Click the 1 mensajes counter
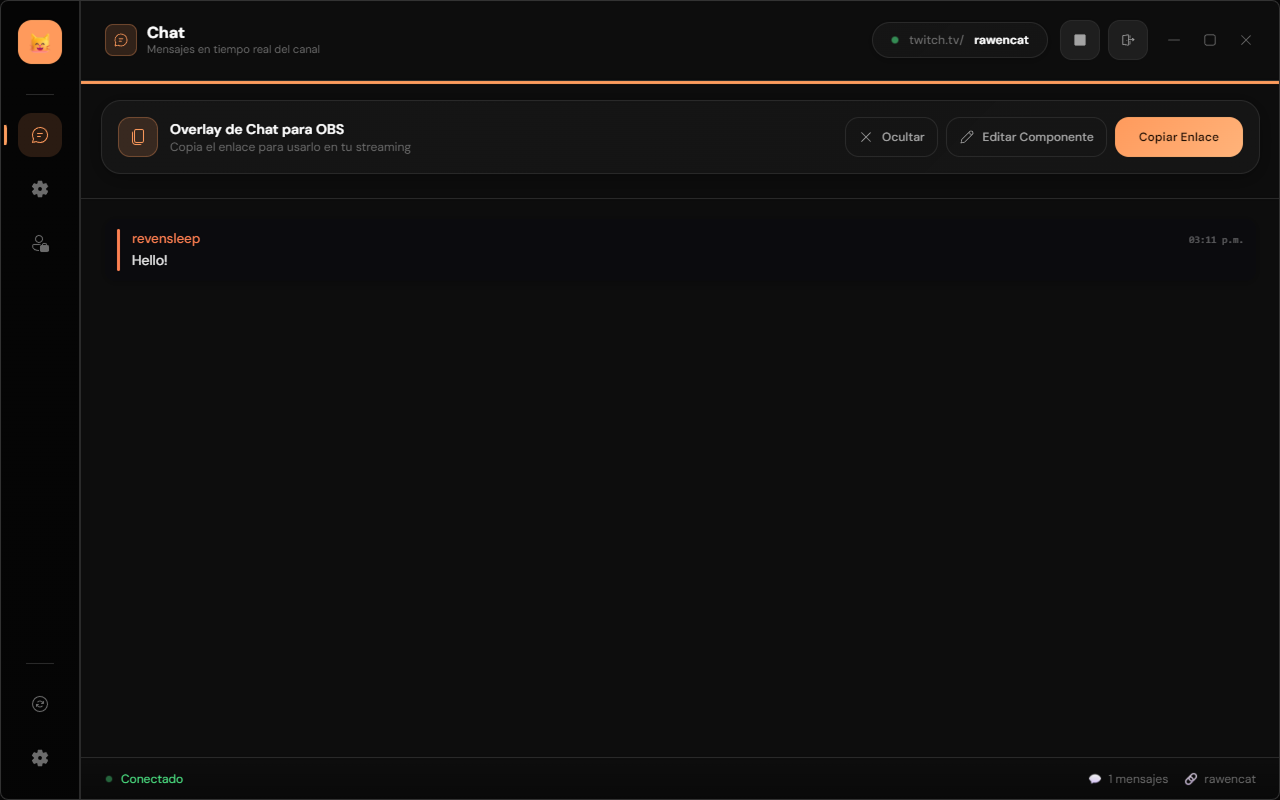1280x800 pixels. click(1128, 779)
